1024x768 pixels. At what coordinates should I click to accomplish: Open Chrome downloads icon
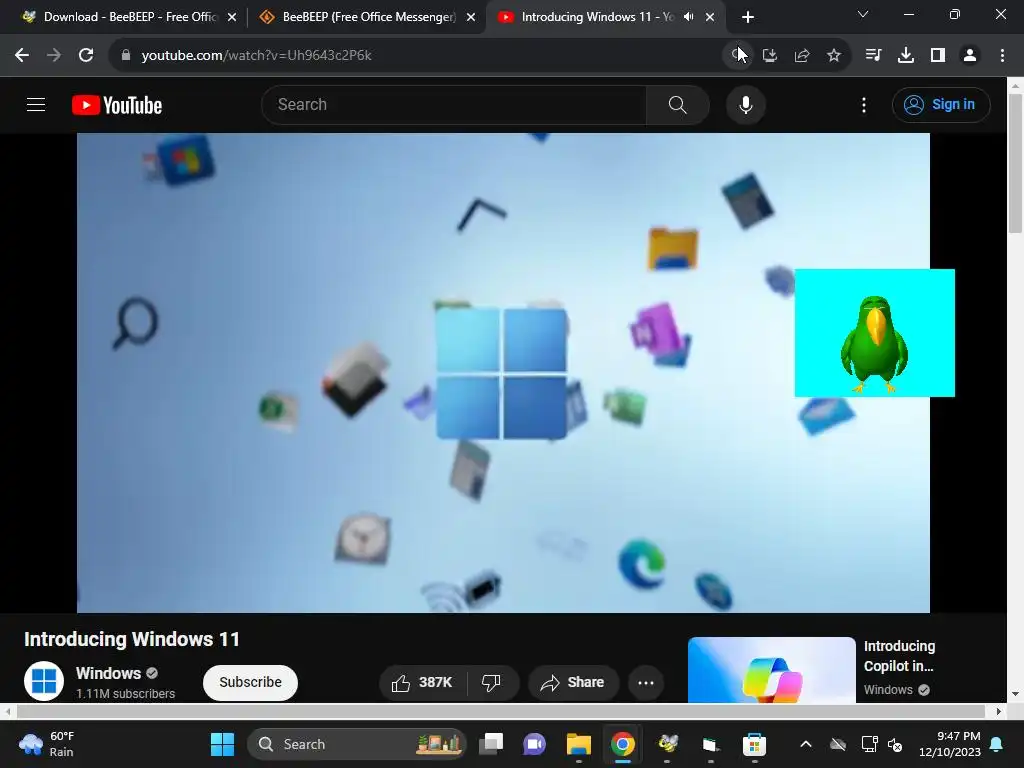point(906,56)
